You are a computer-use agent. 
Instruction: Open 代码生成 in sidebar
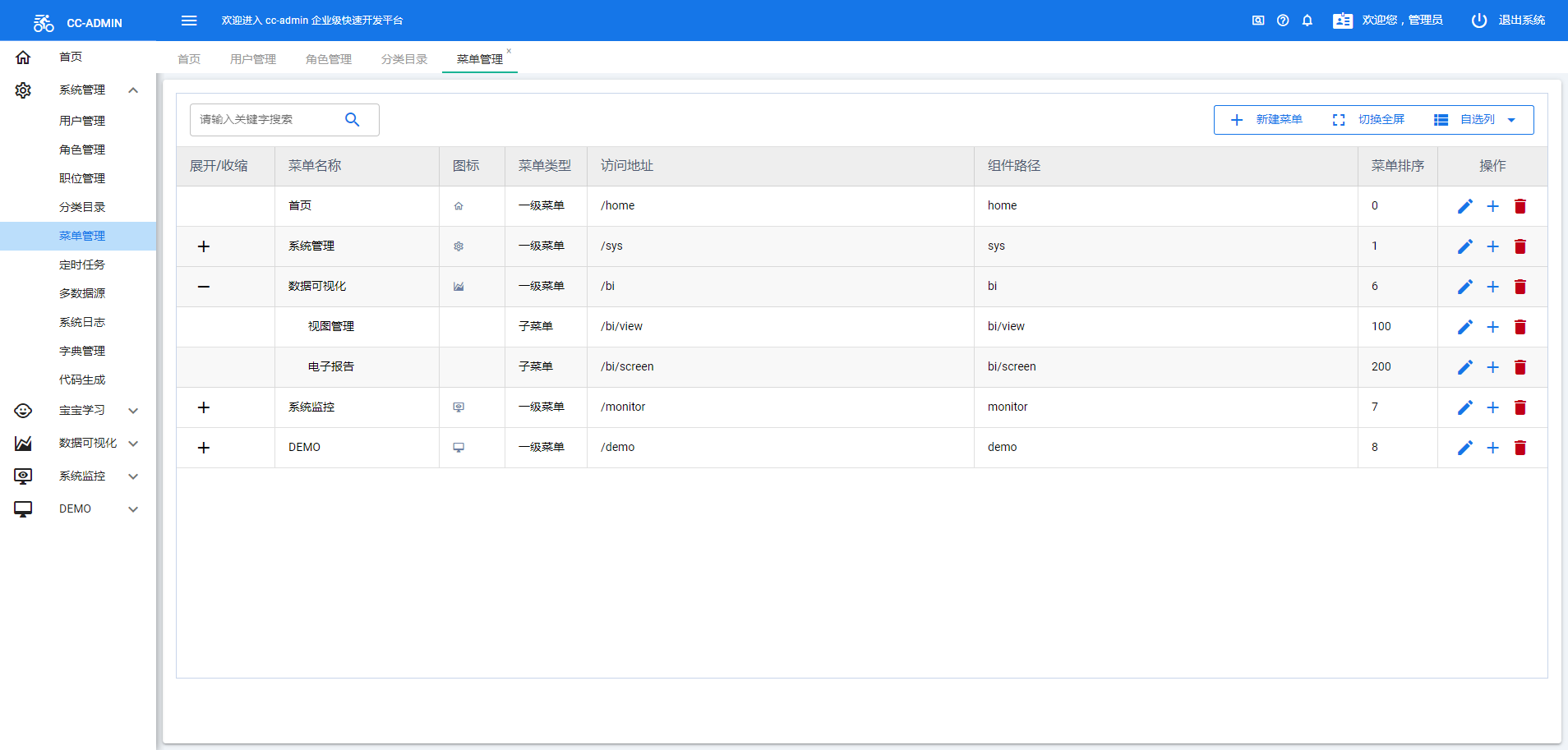82,380
